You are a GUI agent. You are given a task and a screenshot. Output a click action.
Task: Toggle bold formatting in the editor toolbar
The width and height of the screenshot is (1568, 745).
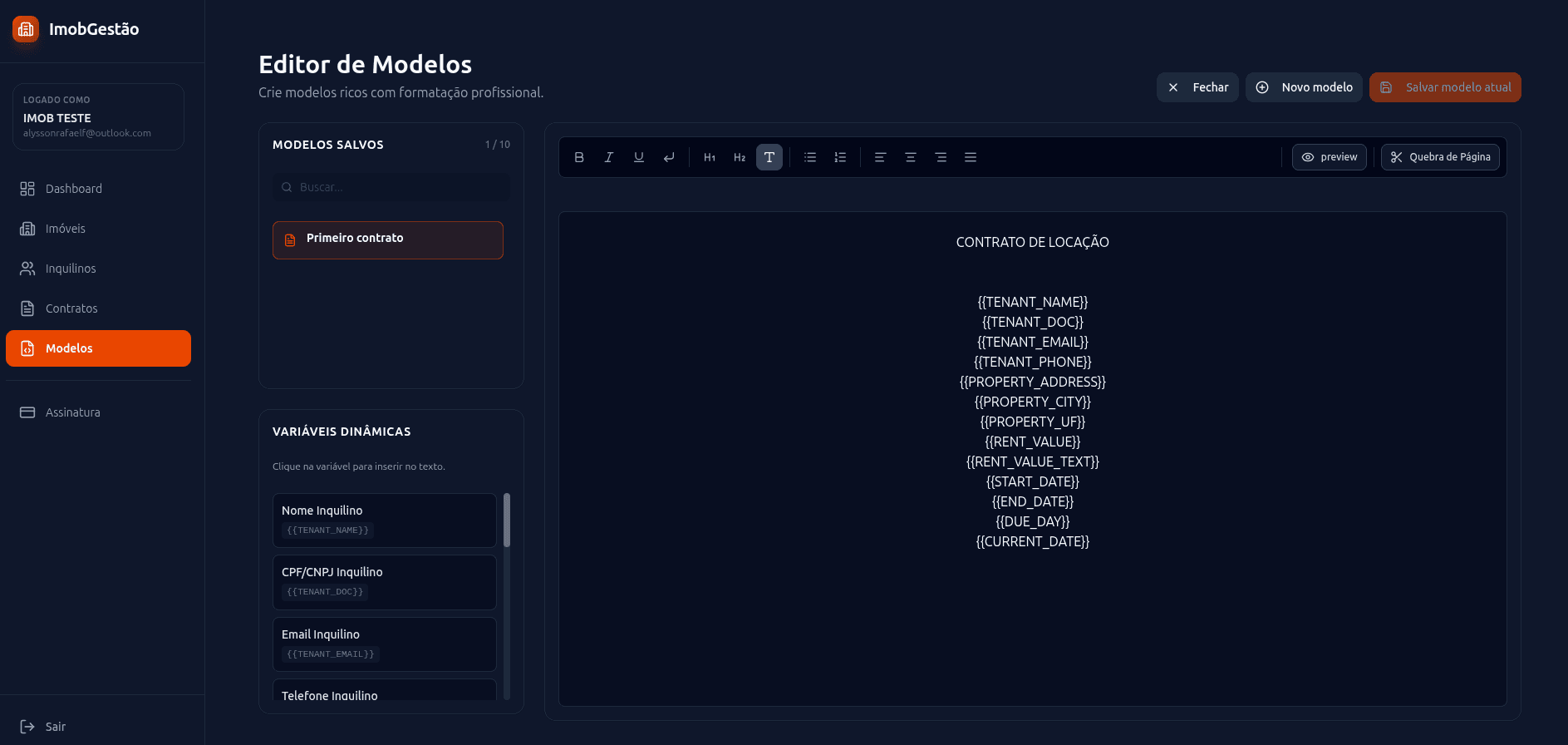coord(579,157)
